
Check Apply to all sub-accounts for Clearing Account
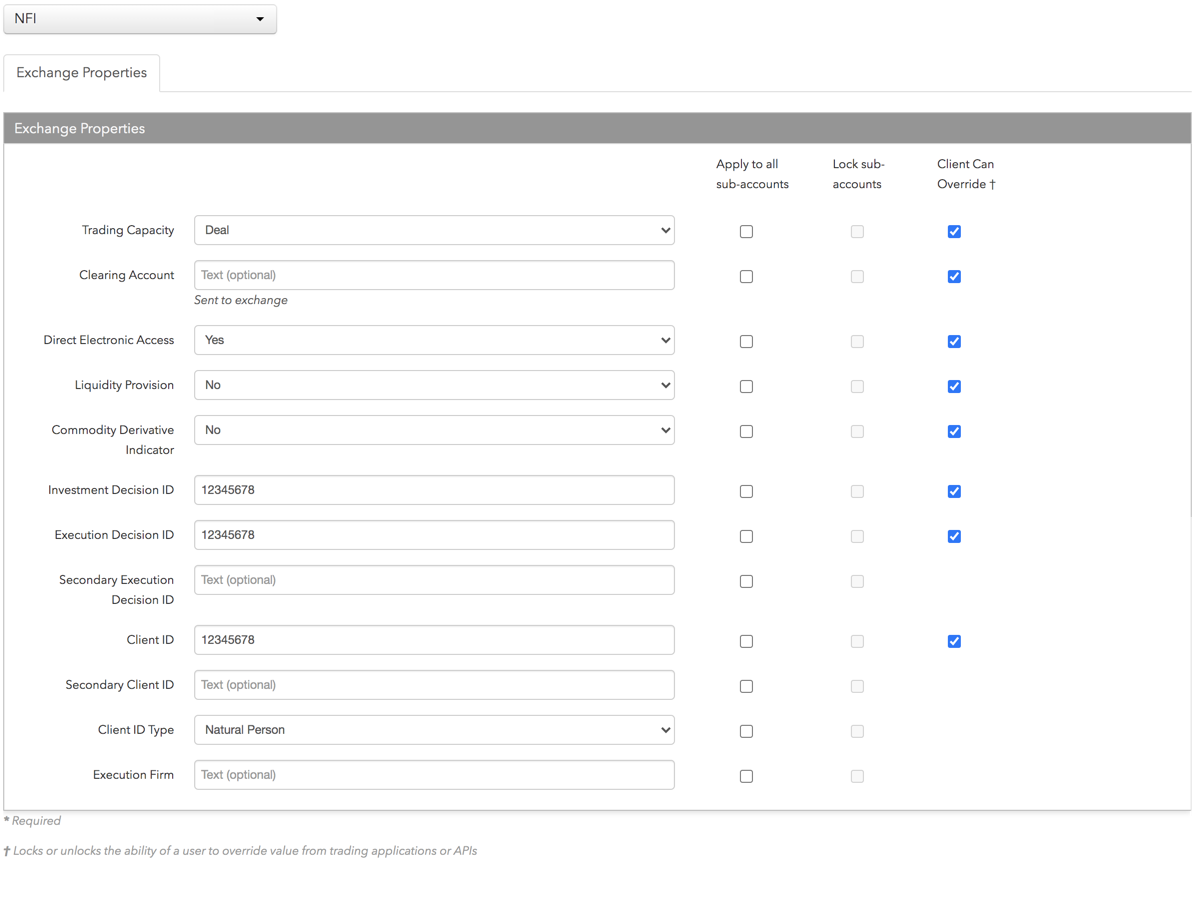(746, 276)
